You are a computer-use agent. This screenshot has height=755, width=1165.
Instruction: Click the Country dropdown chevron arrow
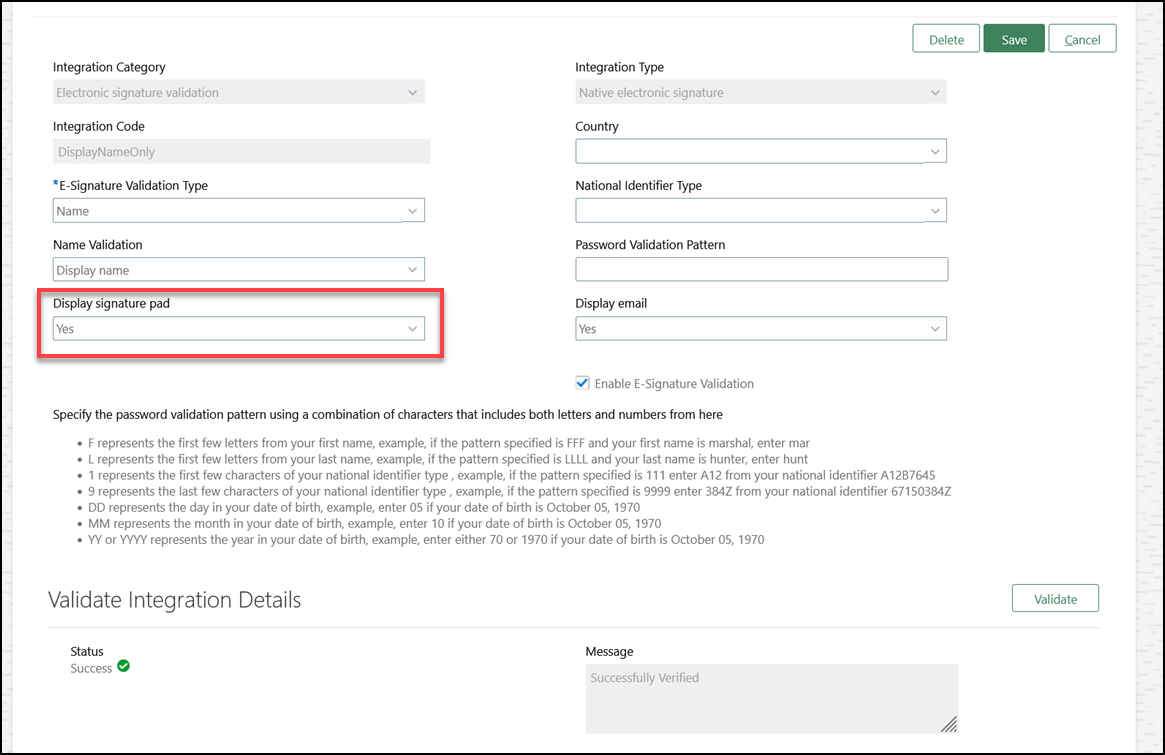pyautogui.click(x=936, y=150)
